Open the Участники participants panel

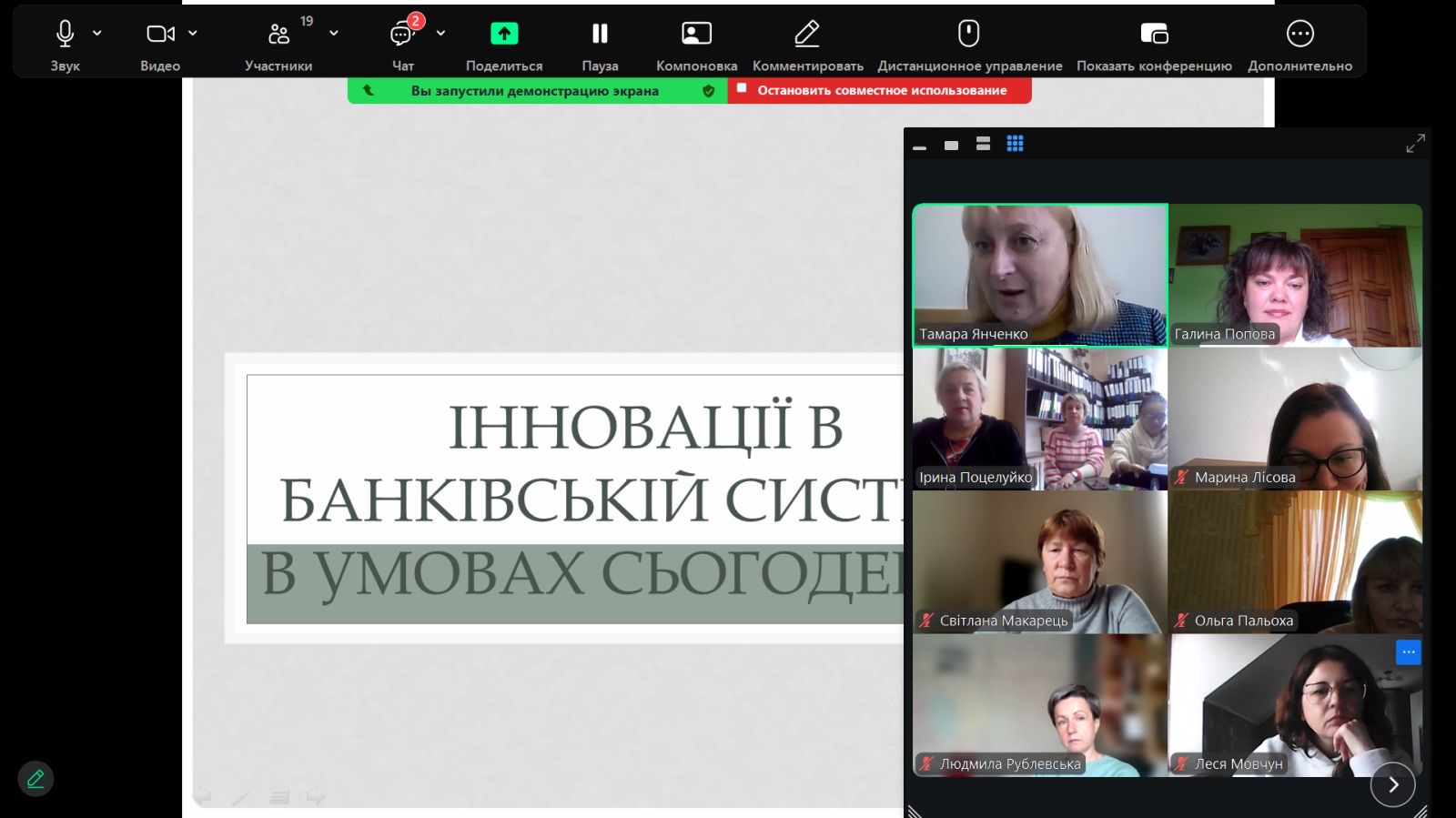(x=278, y=35)
